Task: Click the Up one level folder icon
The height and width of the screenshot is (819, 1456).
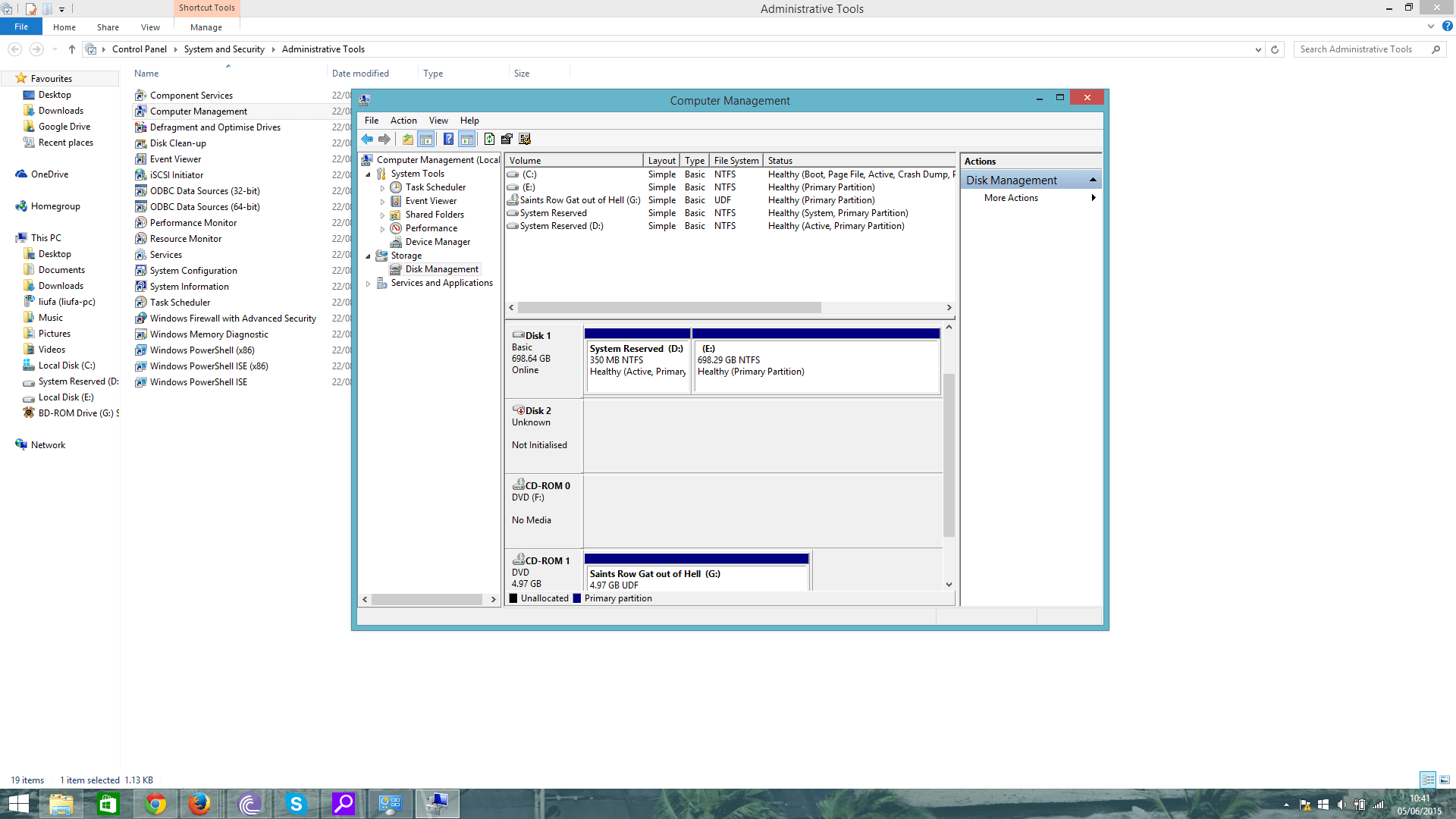Action: pyautogui.click(x=408, y=139)
